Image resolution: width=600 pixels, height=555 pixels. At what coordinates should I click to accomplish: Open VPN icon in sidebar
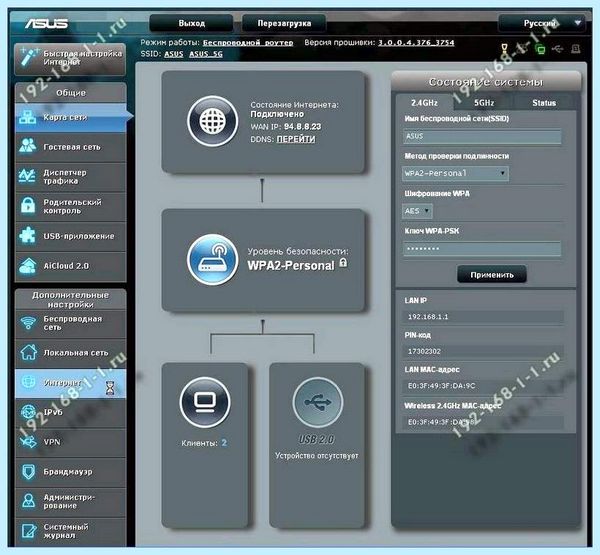tap(29, 442)
